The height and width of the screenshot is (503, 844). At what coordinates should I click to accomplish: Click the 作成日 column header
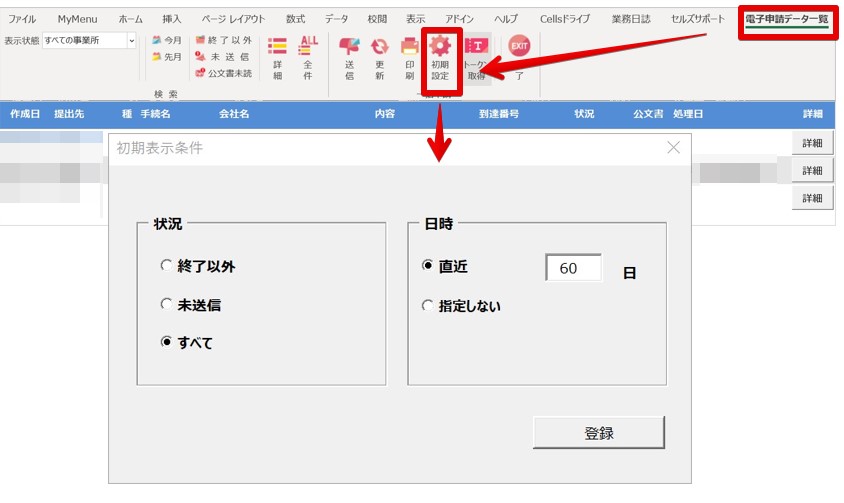click(x=25, y=114)
